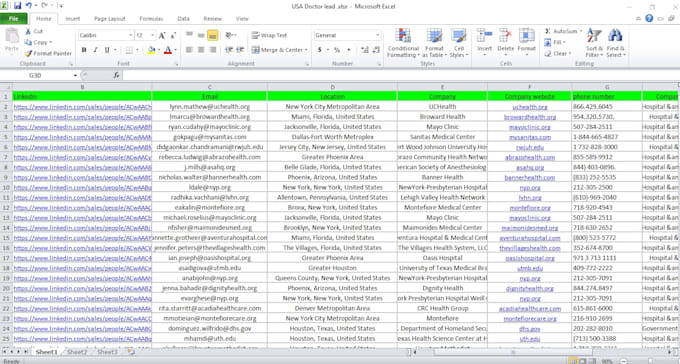Click the Cut scissors icon

pos(28,31)
